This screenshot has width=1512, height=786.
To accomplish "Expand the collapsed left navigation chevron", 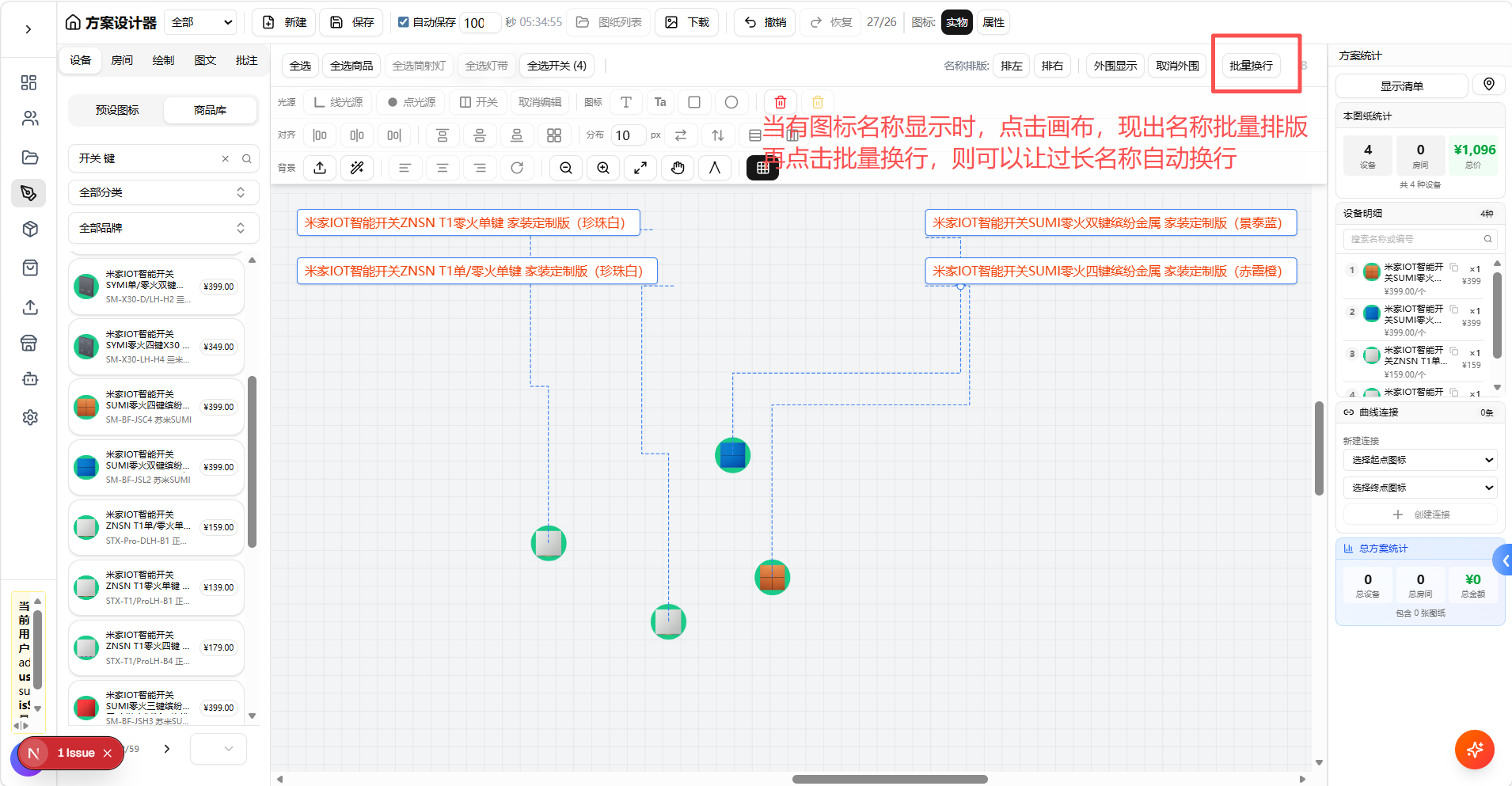I will (28, 29).
